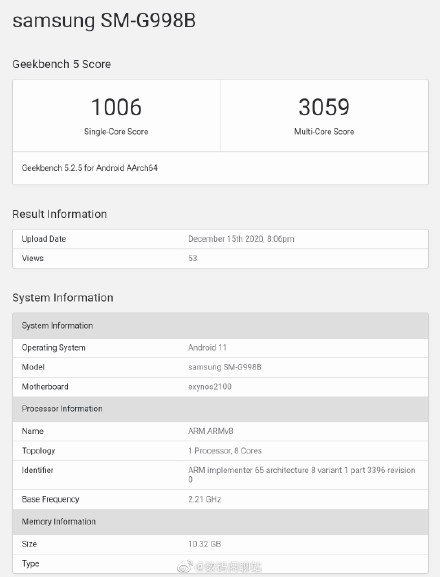Select the Topology 1 Processor, 8 Cores value
This screenshot has height=577, width=440.
click(225, 451)
